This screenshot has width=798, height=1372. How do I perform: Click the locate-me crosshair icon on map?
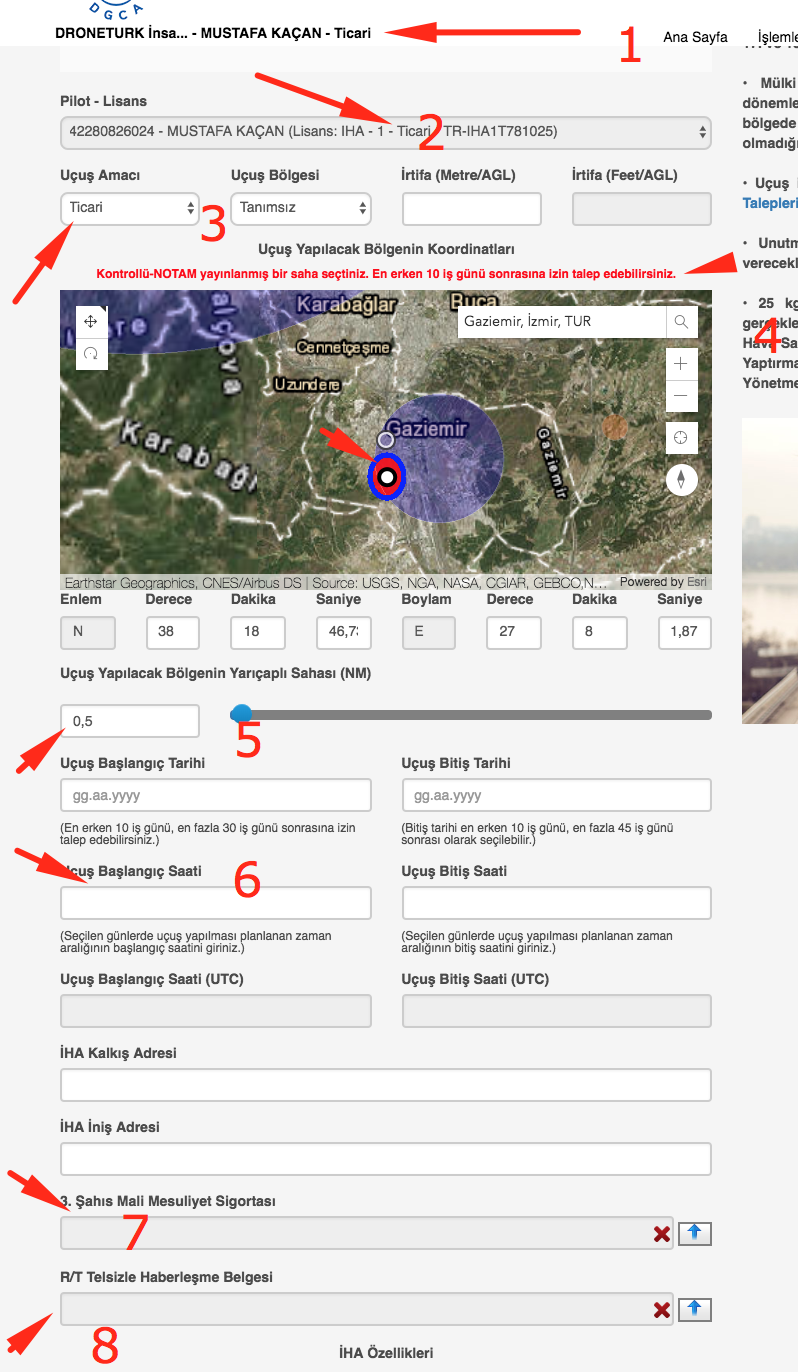[681, 438]
